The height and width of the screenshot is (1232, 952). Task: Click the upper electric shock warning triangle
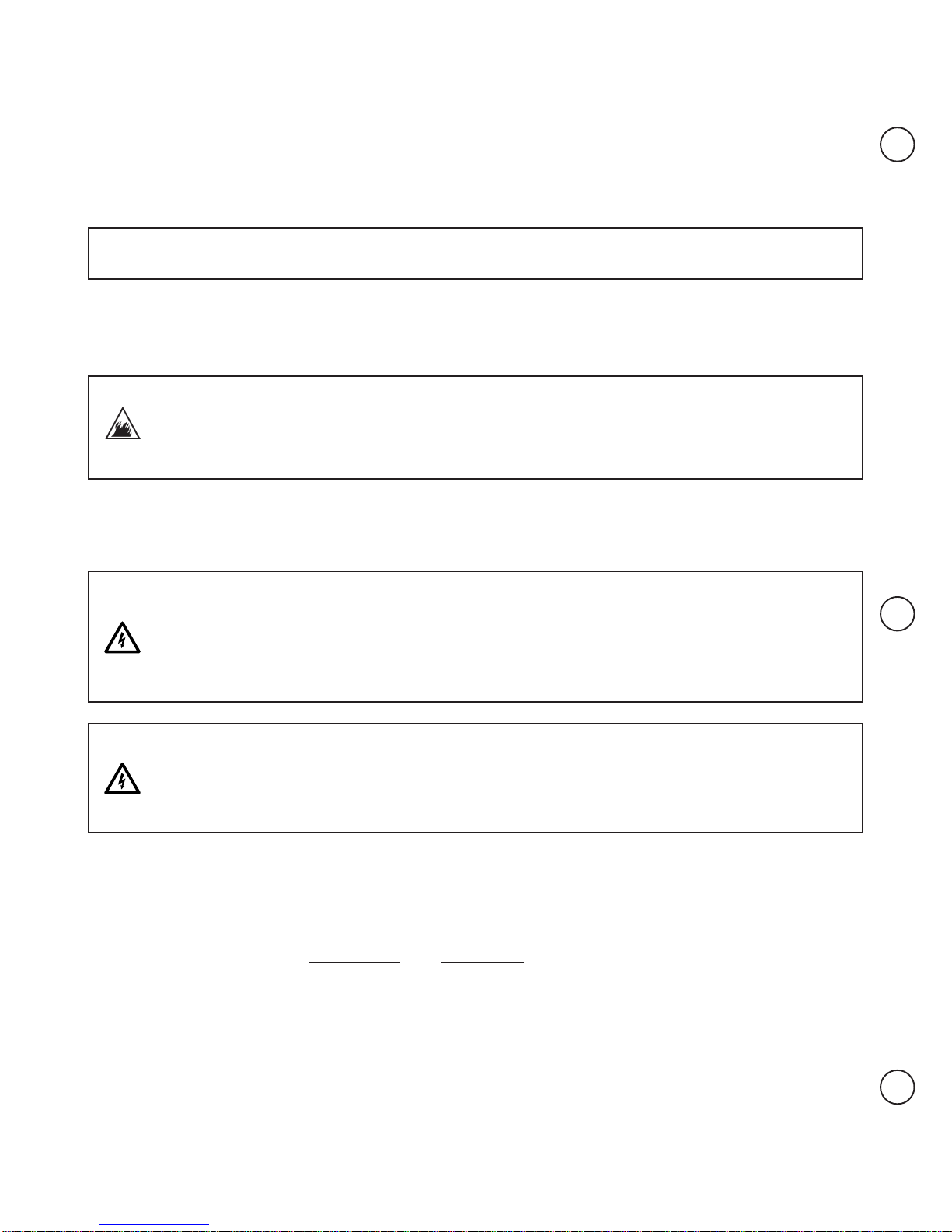coord(122,638)
